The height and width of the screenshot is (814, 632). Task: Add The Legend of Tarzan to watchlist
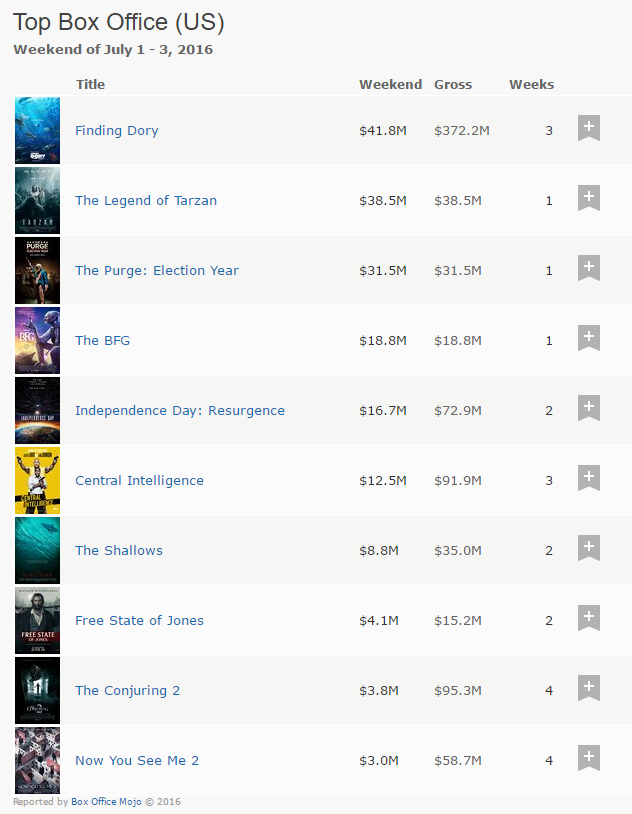pos(589,198)
